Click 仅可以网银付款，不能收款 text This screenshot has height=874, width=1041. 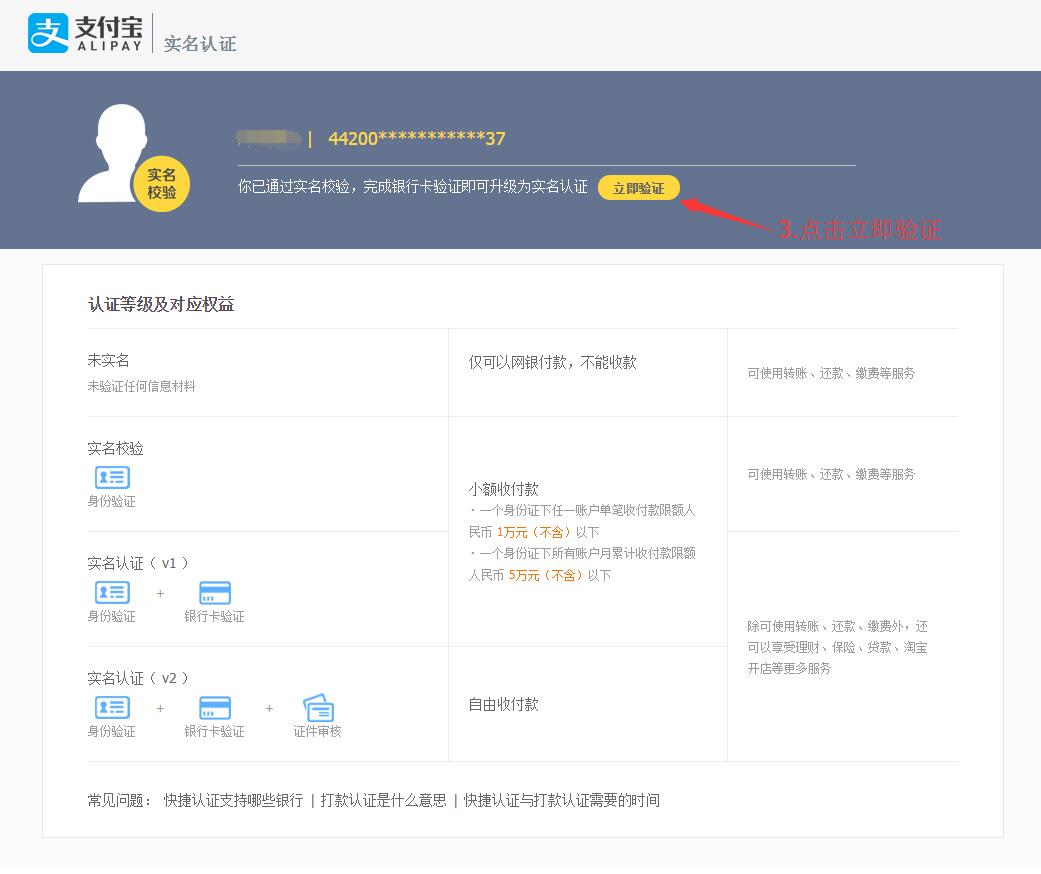click(x=552, y=362)
